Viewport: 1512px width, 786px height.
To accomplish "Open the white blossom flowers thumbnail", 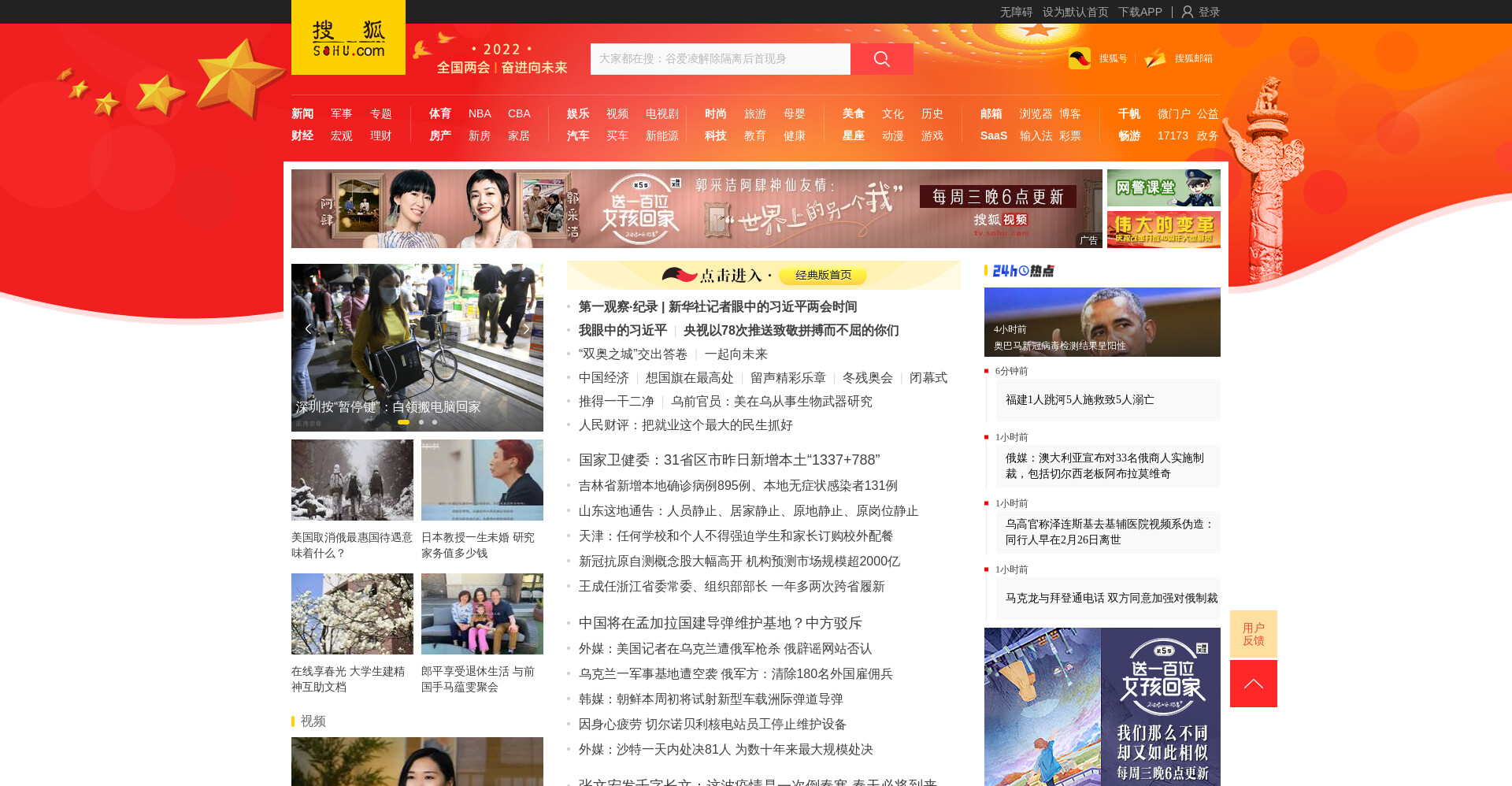I will tap(352, 614).
